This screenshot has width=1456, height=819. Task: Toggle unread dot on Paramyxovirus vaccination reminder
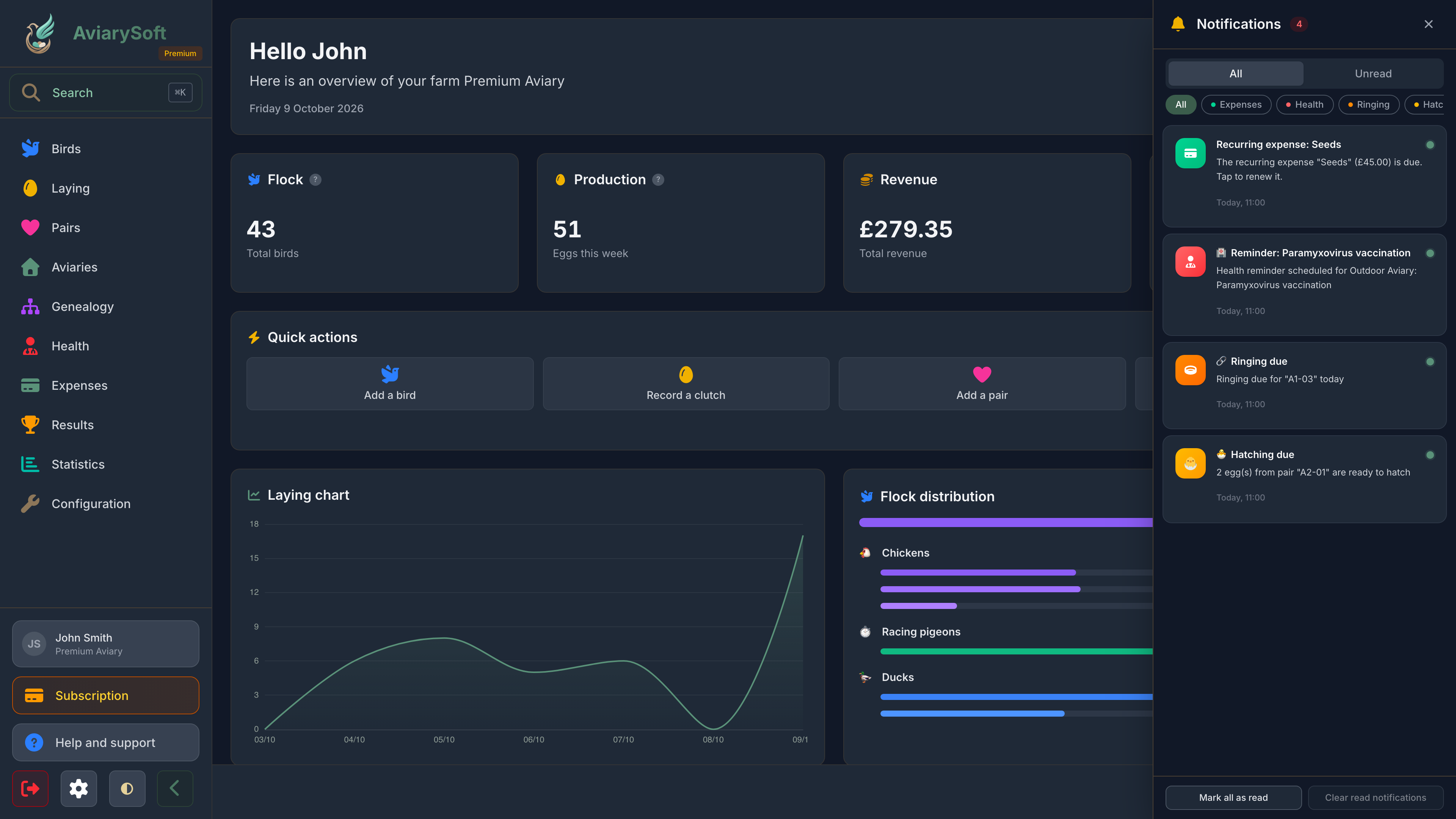coord(1430,253)
